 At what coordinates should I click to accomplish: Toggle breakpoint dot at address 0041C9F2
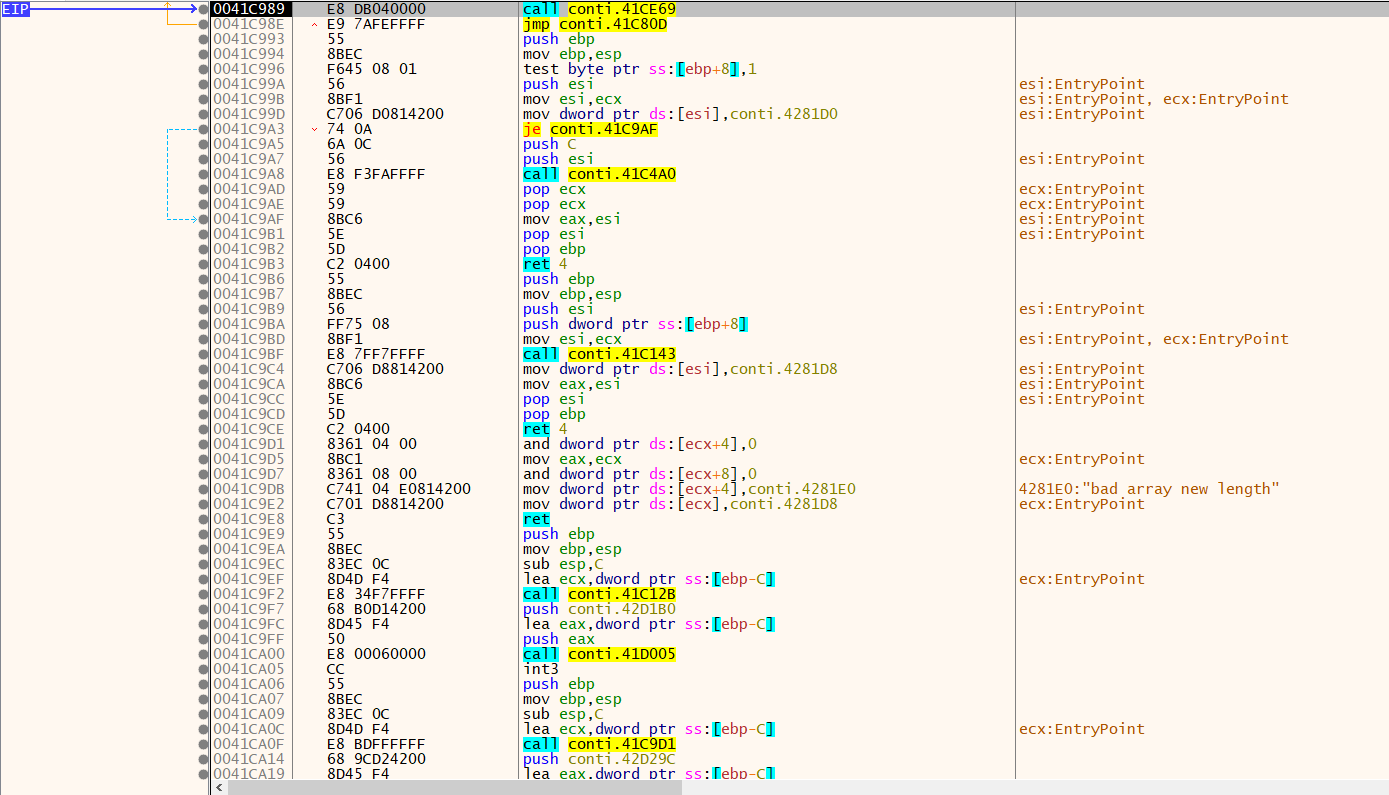point(204,594)
